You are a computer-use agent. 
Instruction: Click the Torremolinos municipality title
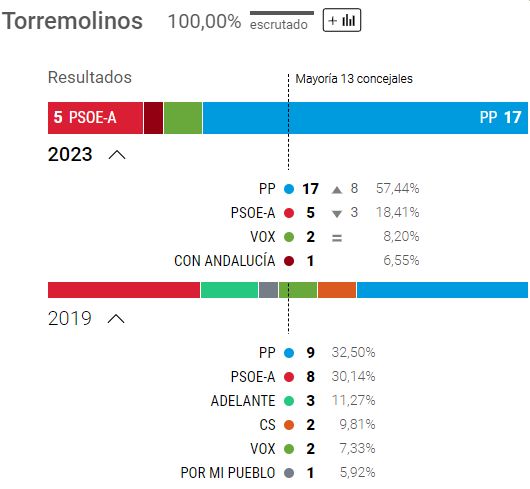(72, 21)
